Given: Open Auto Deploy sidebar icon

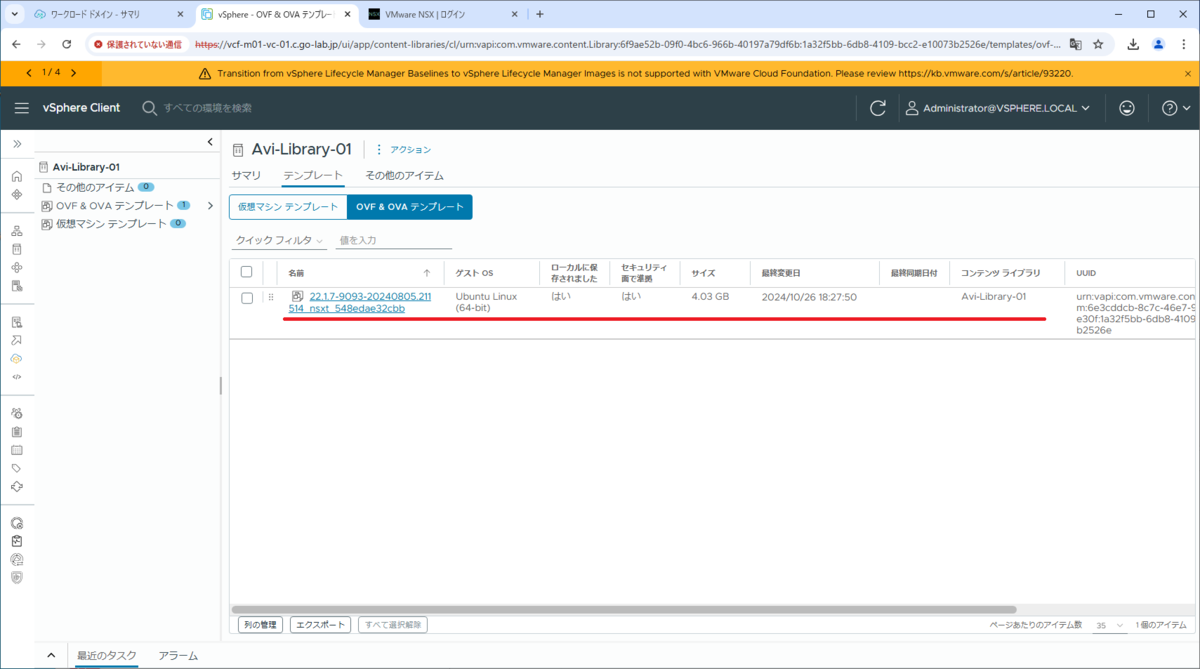Looking at the screenshot, I should pyautogui.click(x=17, y=340).
